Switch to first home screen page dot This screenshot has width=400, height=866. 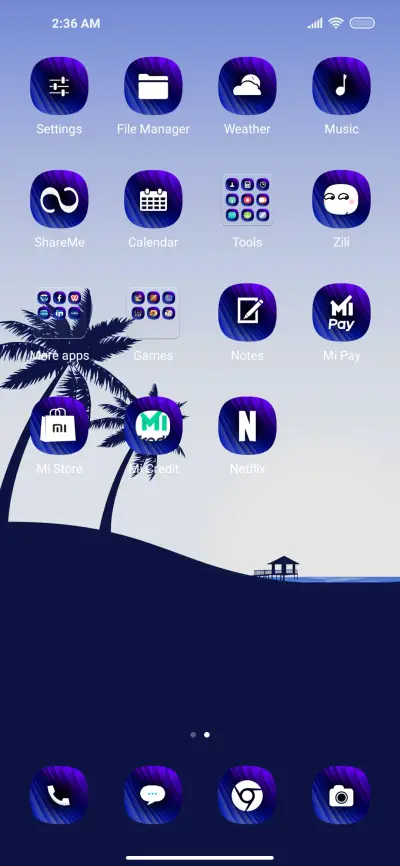click(x=193, y=735)
